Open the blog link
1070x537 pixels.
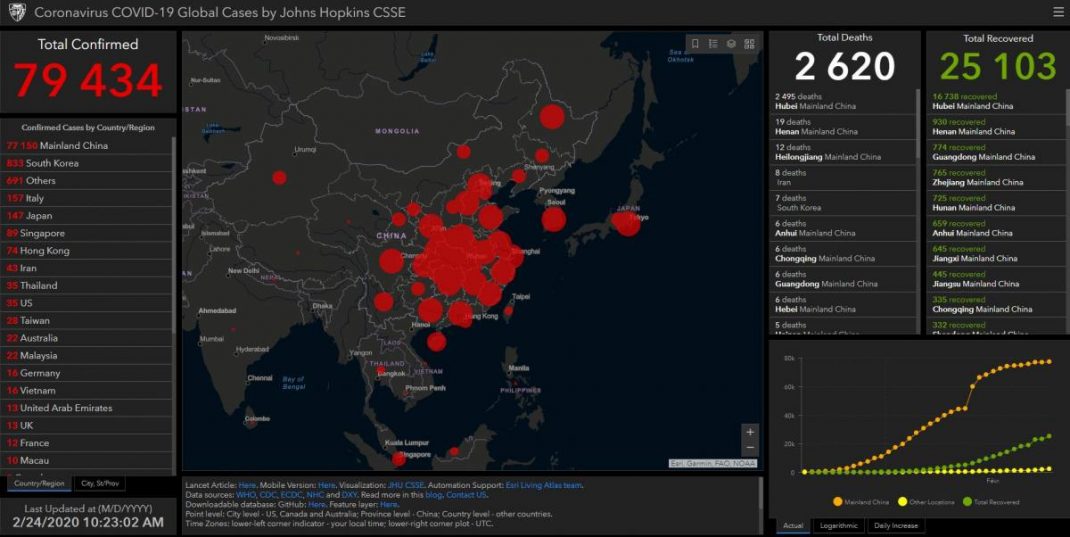tap(435, 495)
